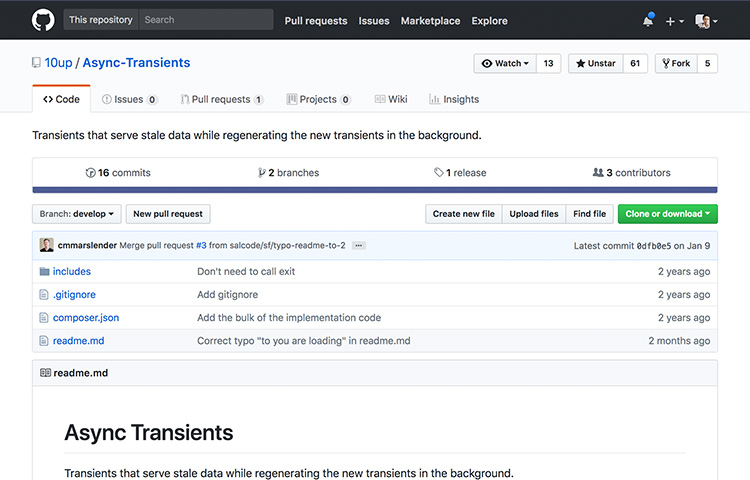Expand the Clone or download menu
This screenshot has height=480, width=750.
(668, 214)
